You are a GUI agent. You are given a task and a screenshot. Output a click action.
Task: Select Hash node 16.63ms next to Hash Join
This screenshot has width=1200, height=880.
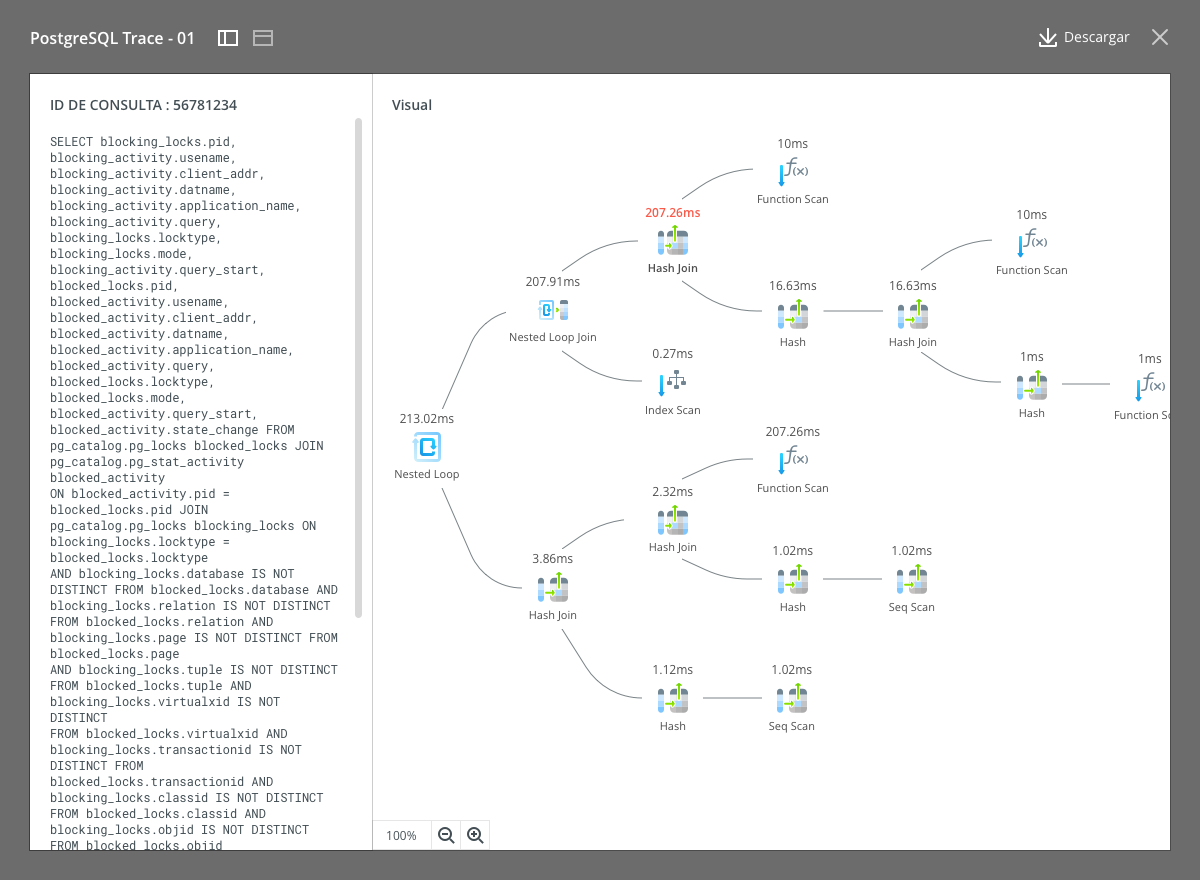pos(793,315)
